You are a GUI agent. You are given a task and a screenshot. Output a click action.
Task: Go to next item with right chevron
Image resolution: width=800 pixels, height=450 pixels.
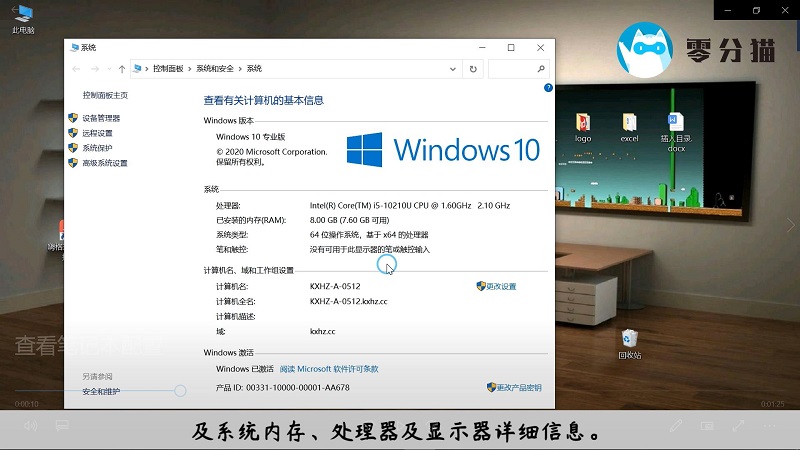tap(790, 225)
